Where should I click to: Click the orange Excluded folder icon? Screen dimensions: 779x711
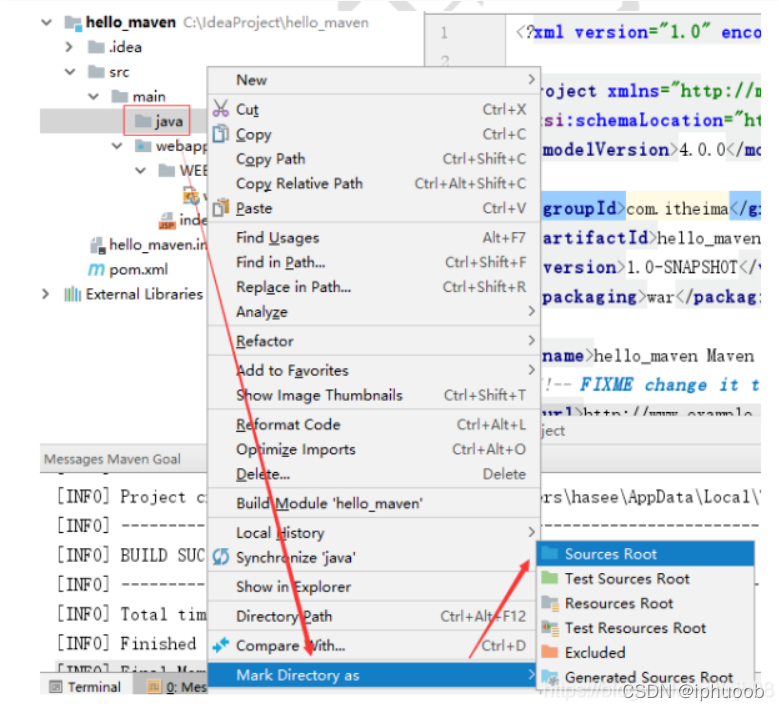click(x=549, y=652)
